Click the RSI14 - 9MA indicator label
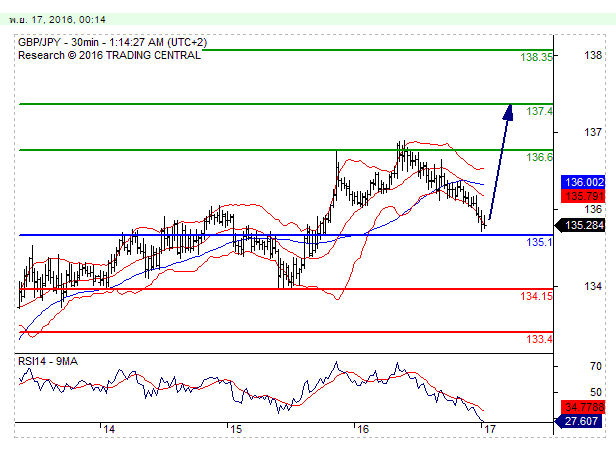Viewport: 616px width, 465px height. (48, 361)
